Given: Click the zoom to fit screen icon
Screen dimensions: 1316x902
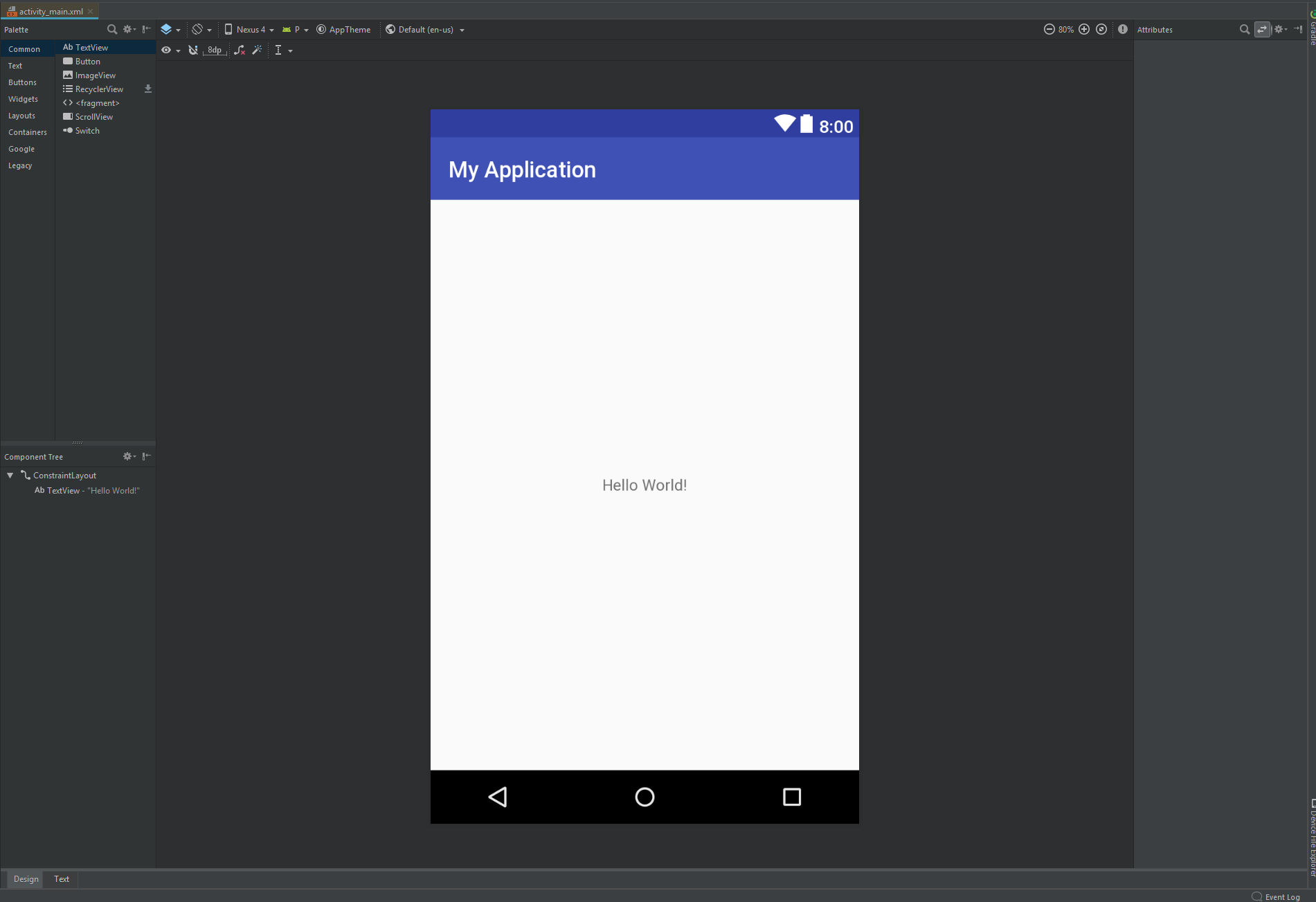Looking at the screenshot, I should pos(1101,29).
